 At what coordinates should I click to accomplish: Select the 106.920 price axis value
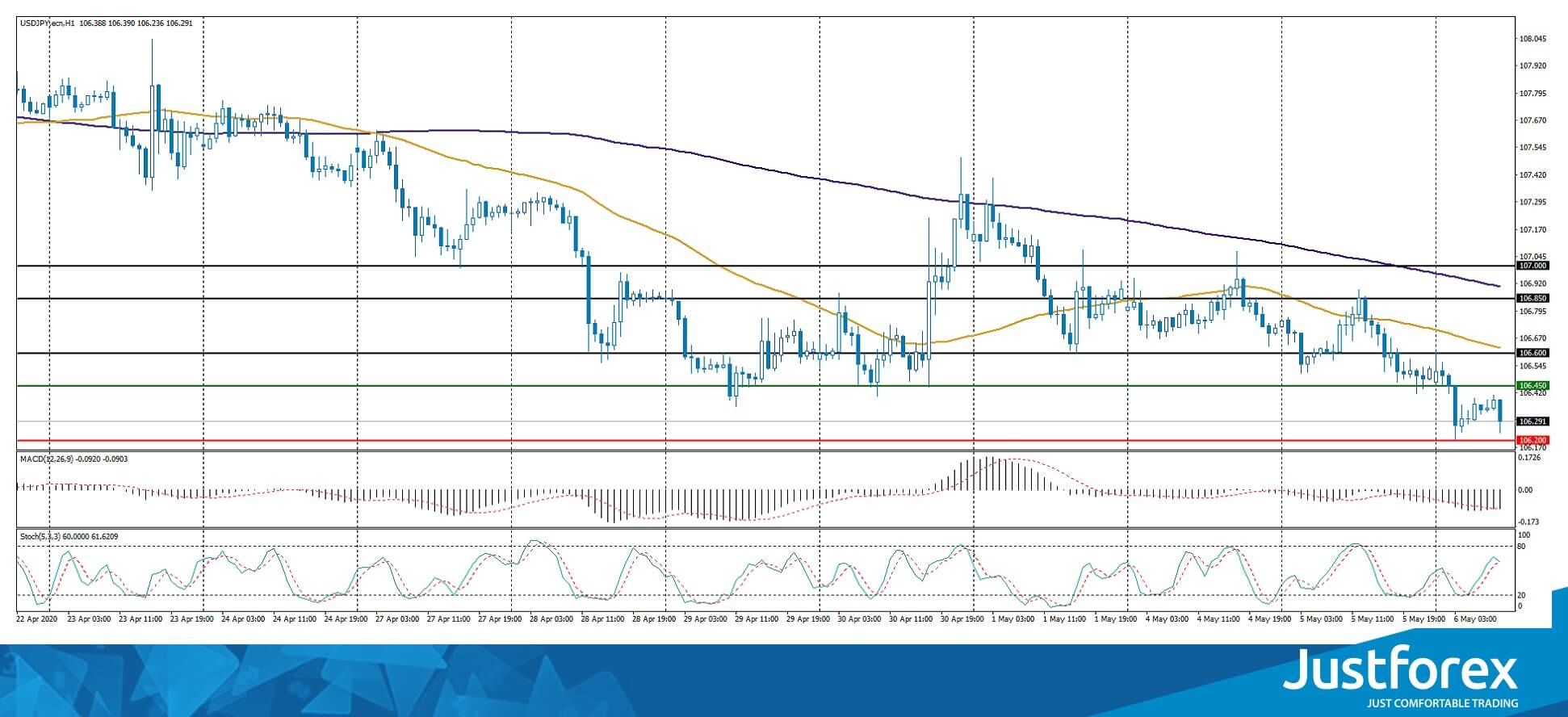pos(1532,284)
